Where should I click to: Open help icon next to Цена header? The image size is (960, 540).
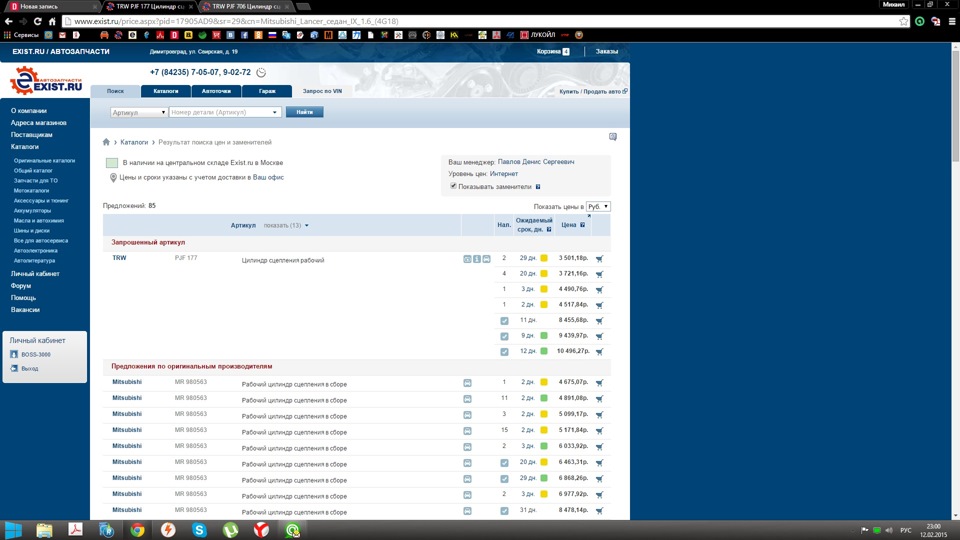(582, 225)
